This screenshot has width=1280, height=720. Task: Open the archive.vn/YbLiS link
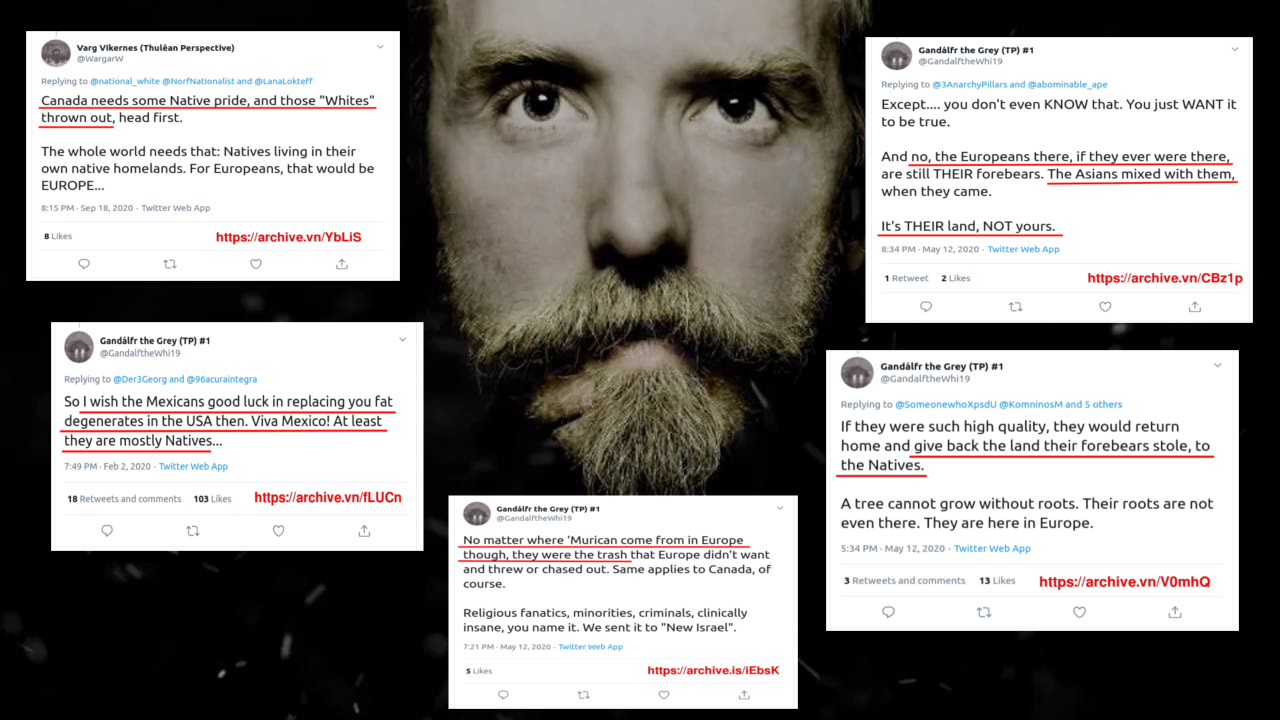[288, 237]
